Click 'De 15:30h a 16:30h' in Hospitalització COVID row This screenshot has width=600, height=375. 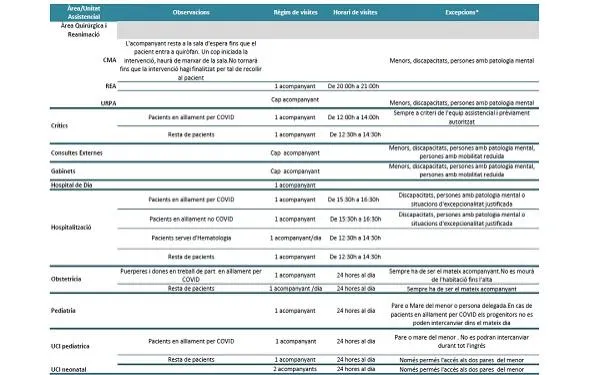(353, 199)
